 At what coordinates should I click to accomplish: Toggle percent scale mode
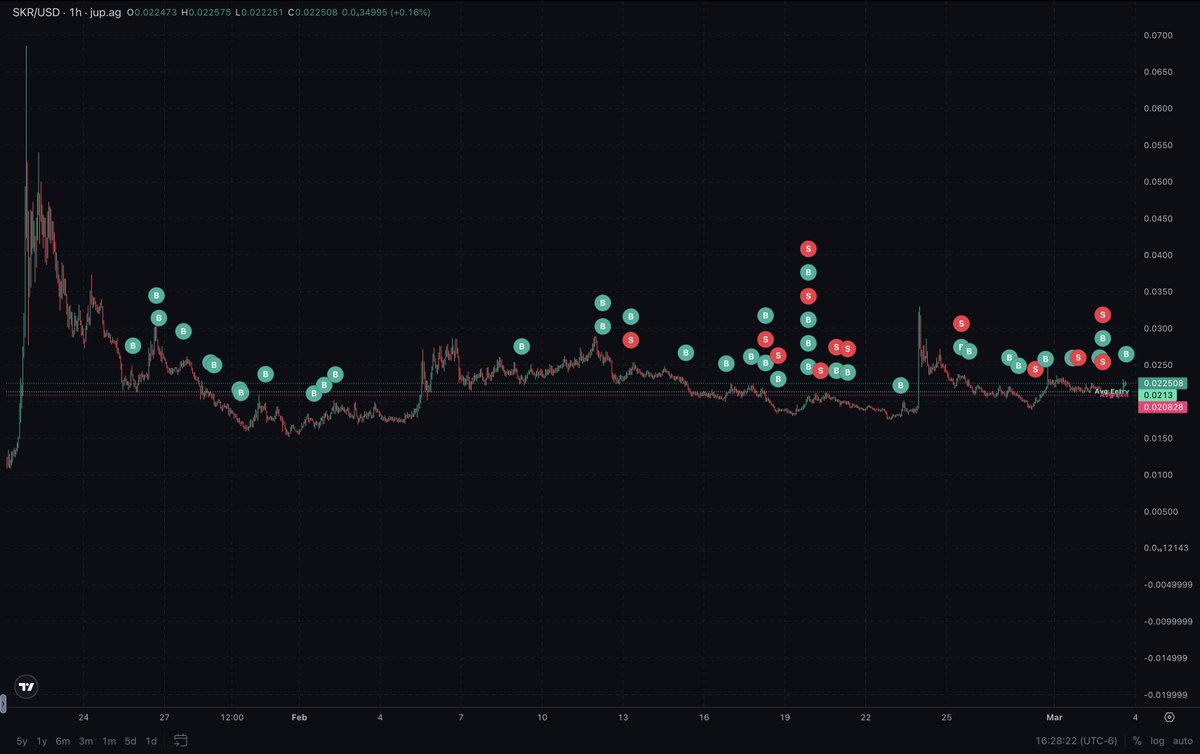tap(1137, 741)
